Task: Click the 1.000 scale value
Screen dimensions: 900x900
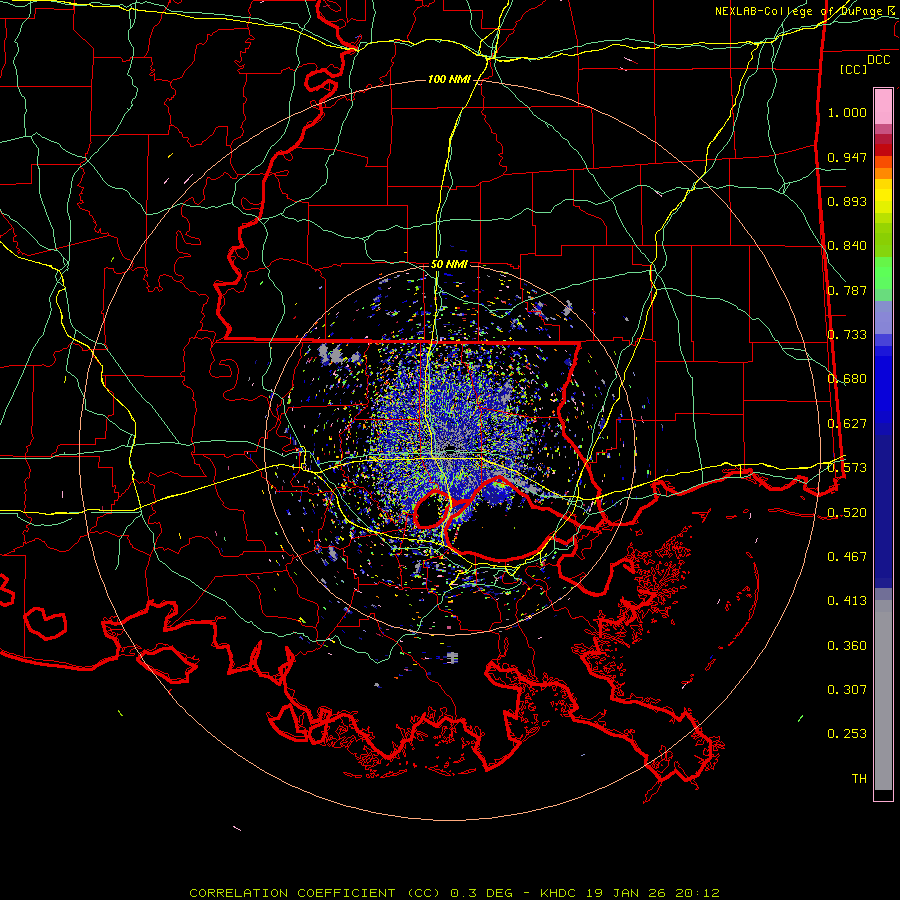Action: click(x=847, y=112)
